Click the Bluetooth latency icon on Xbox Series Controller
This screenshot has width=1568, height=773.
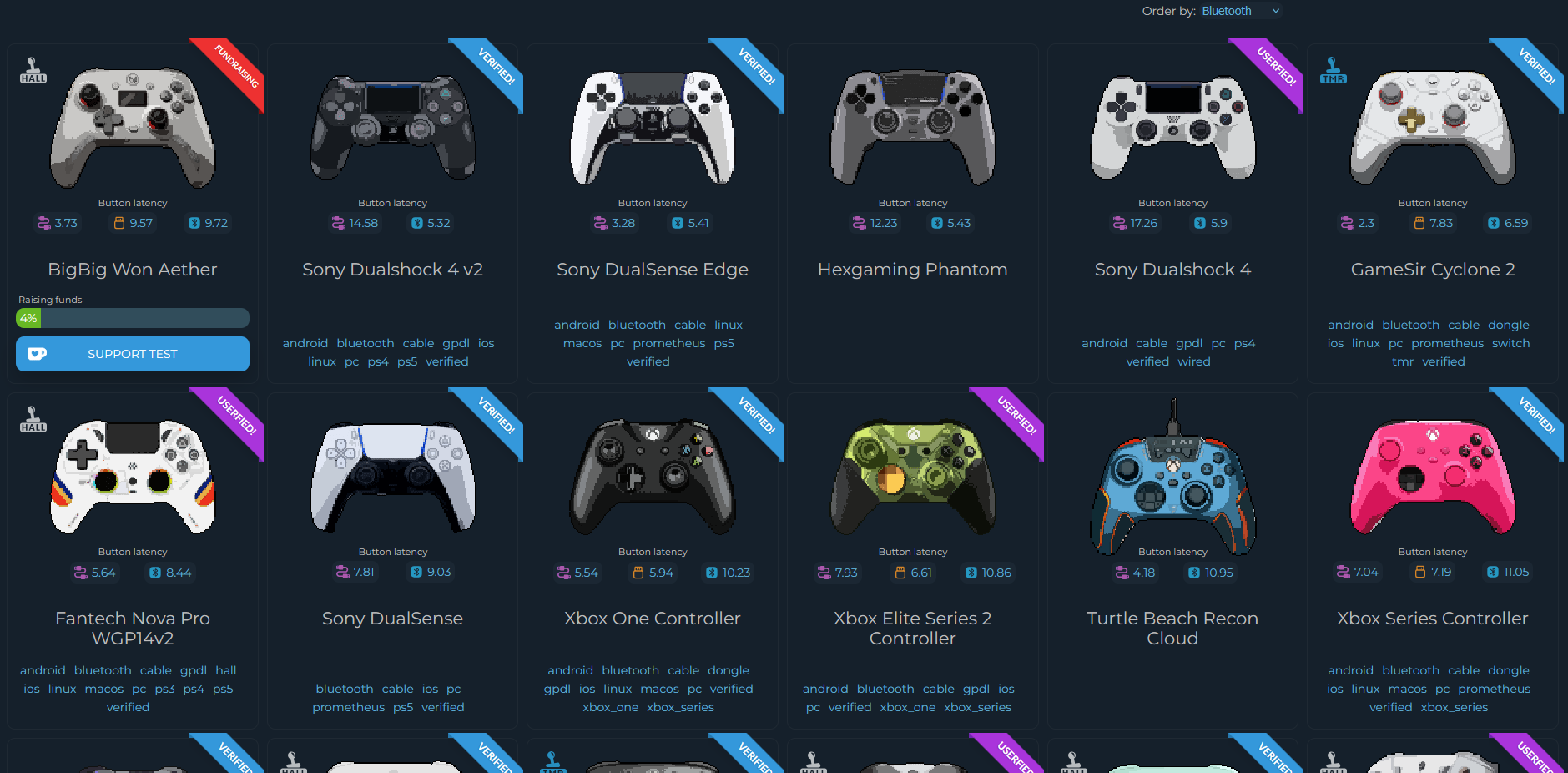[1493, 572]
